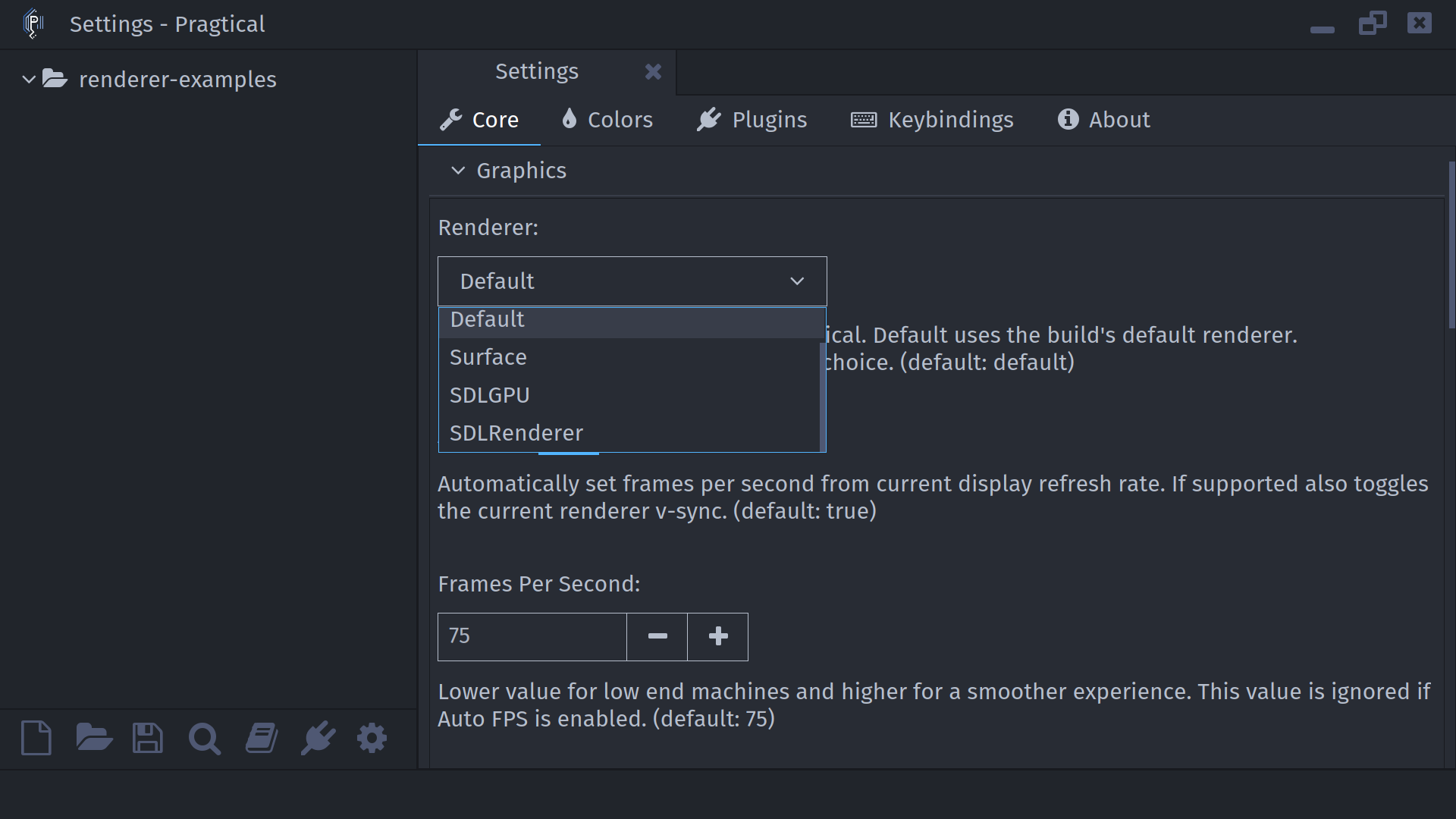Increase frames per second with plus
The height and width of the screenshot is (819, 1456).
point(717,636)
